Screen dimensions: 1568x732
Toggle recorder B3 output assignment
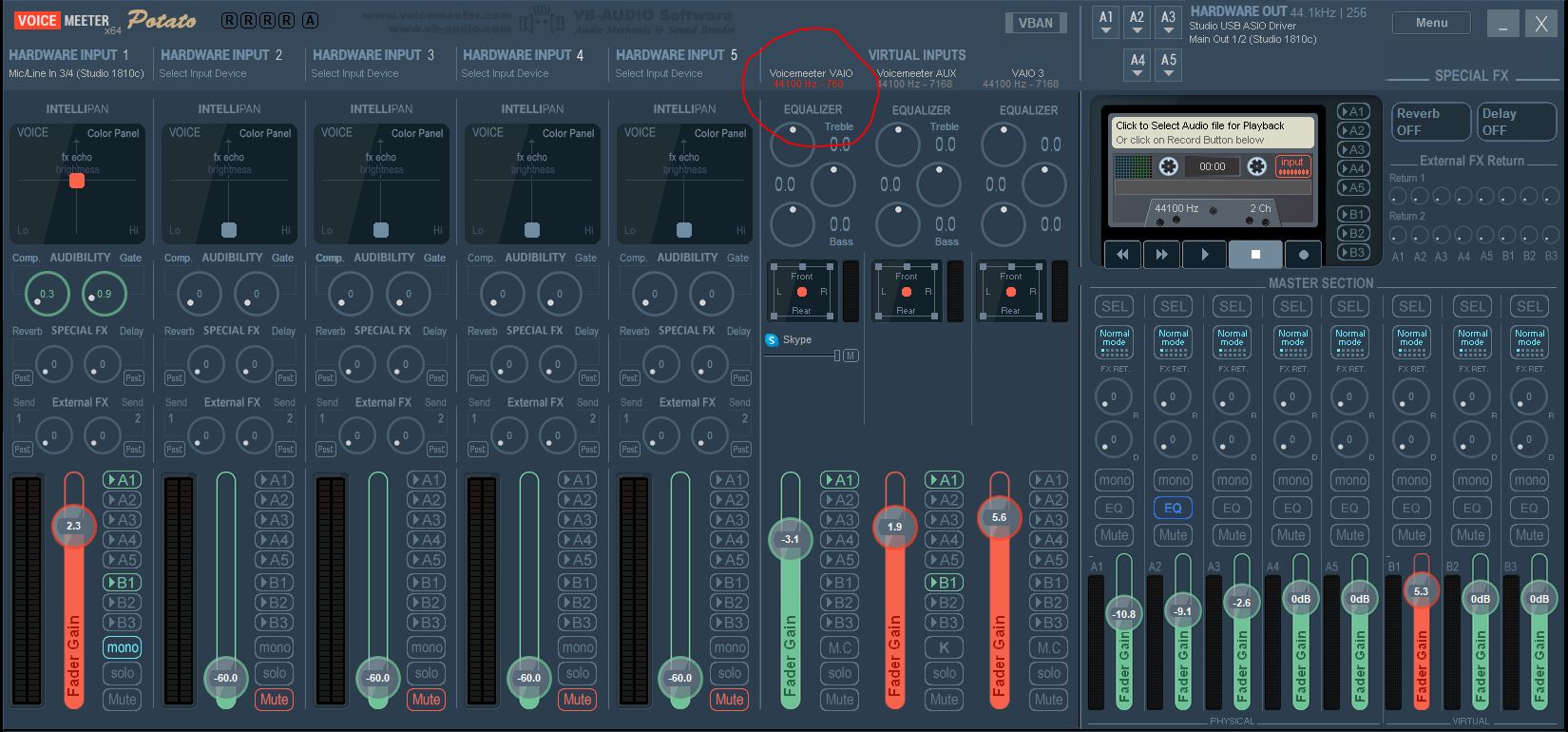(x=1352, y=252)
